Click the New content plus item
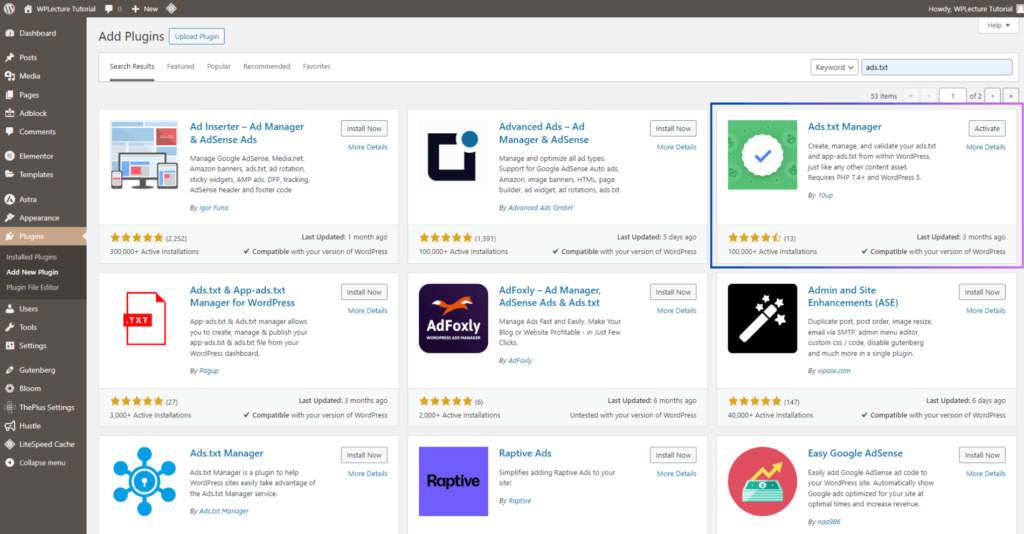Viewport: 1024px width, 534px height. tap(144, 8)
